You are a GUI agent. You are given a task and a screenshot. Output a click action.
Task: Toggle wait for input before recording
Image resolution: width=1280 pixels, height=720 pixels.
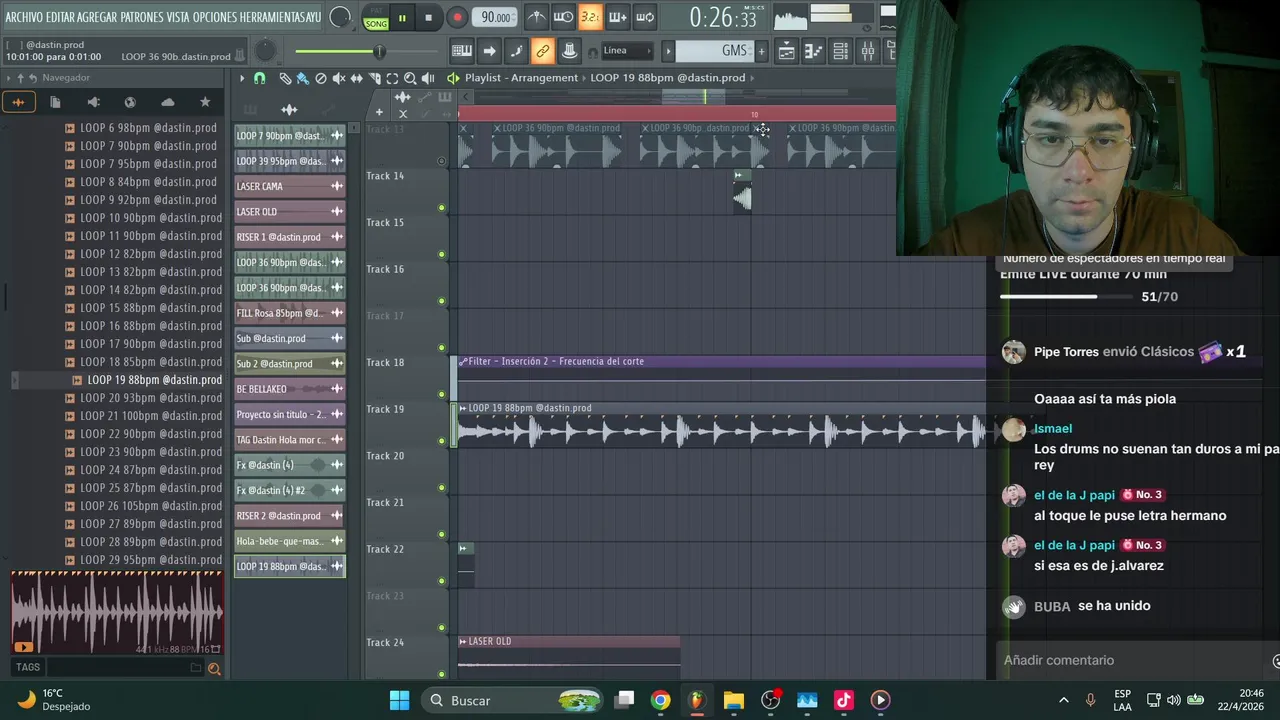click(564, 17)
